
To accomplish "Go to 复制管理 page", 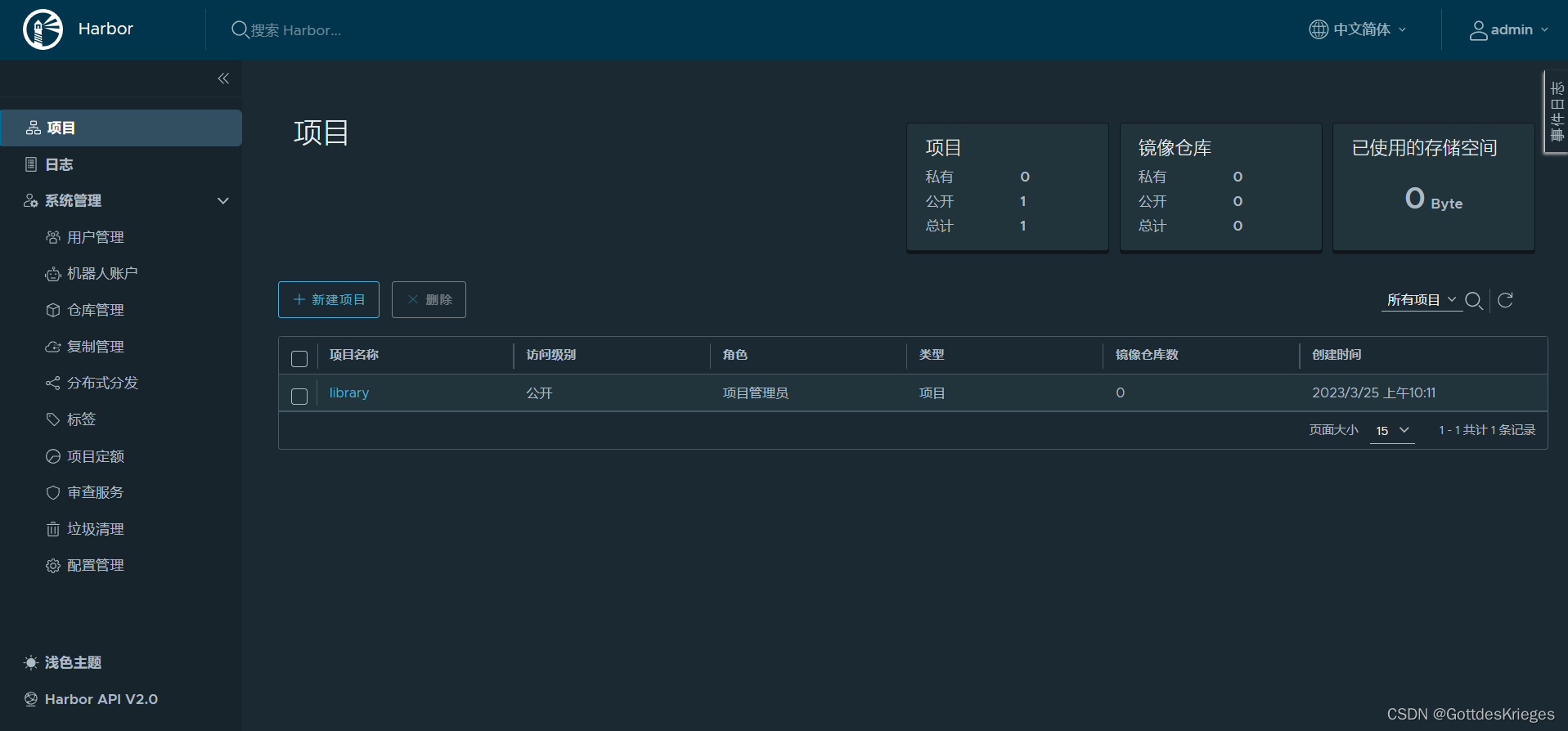I will coord(96,347).
